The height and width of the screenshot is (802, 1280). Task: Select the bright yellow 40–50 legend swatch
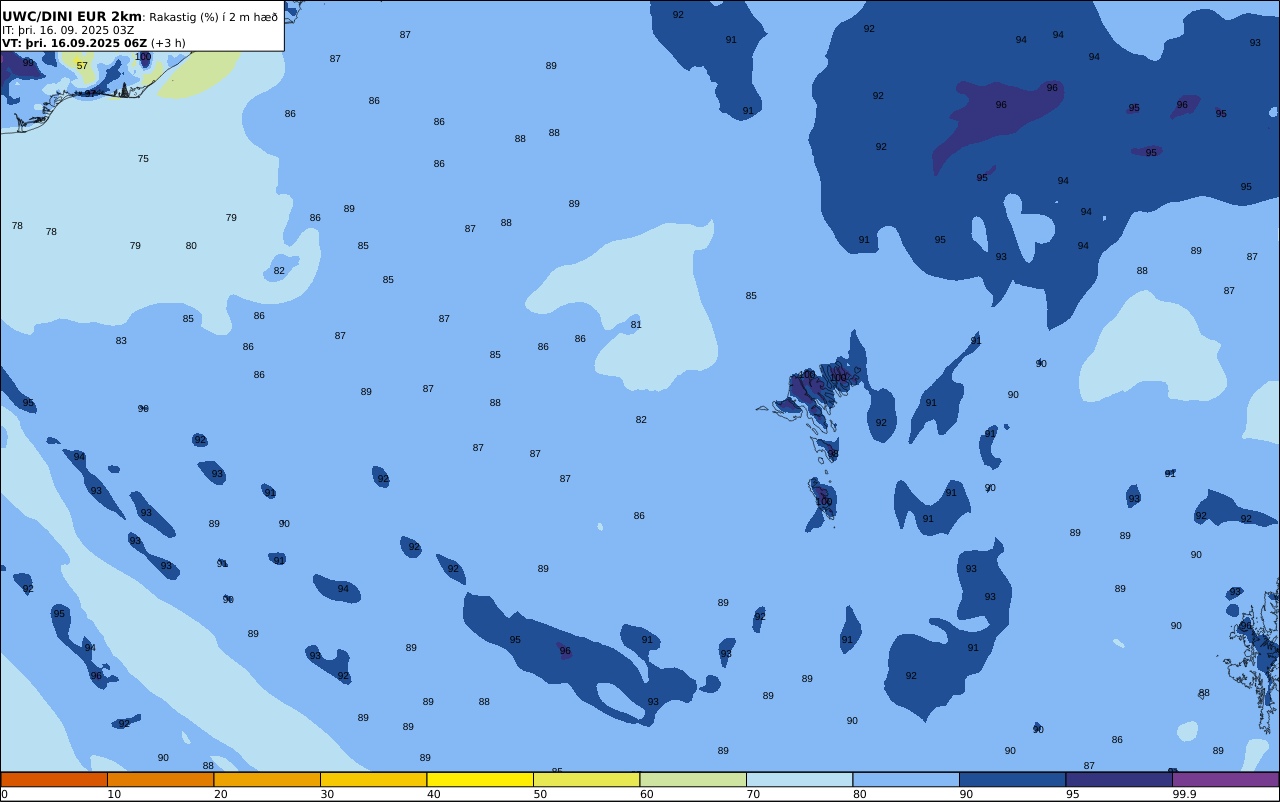coord(480,779)
